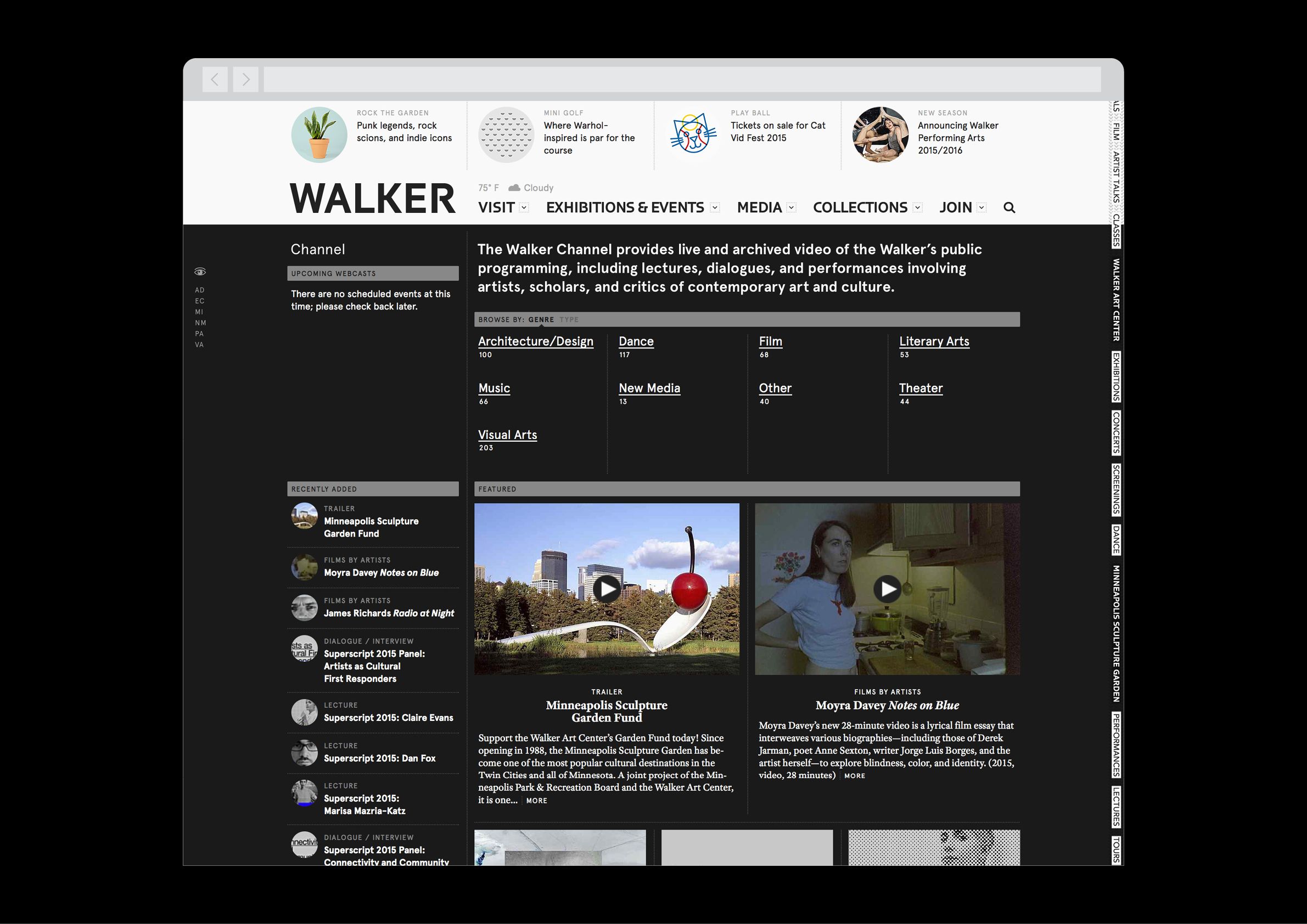Expand the COLLECTIONS dropdown arrow
1307x924 pixels.
[x=918, y=207]
